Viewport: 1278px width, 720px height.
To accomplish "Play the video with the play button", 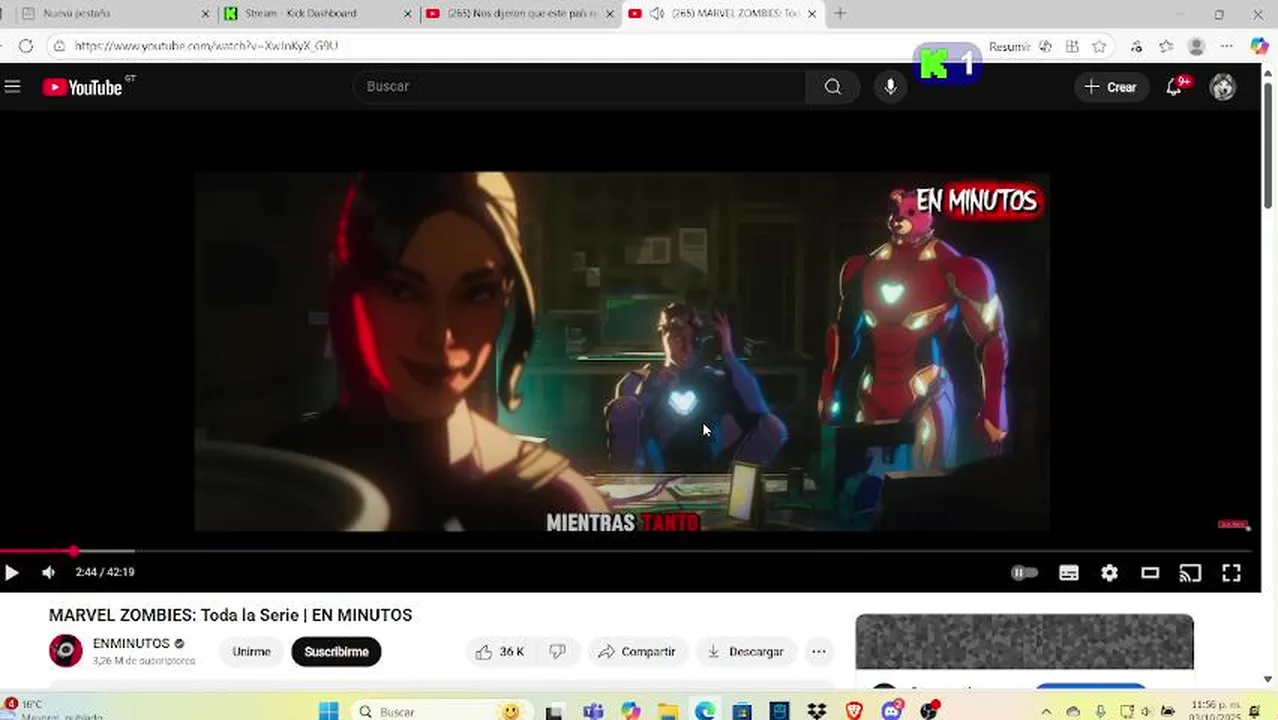I will pos(12,572).
